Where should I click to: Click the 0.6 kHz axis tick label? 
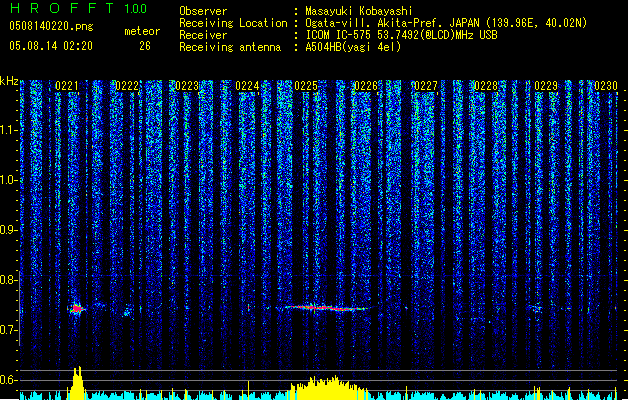[x=9, y=380]
